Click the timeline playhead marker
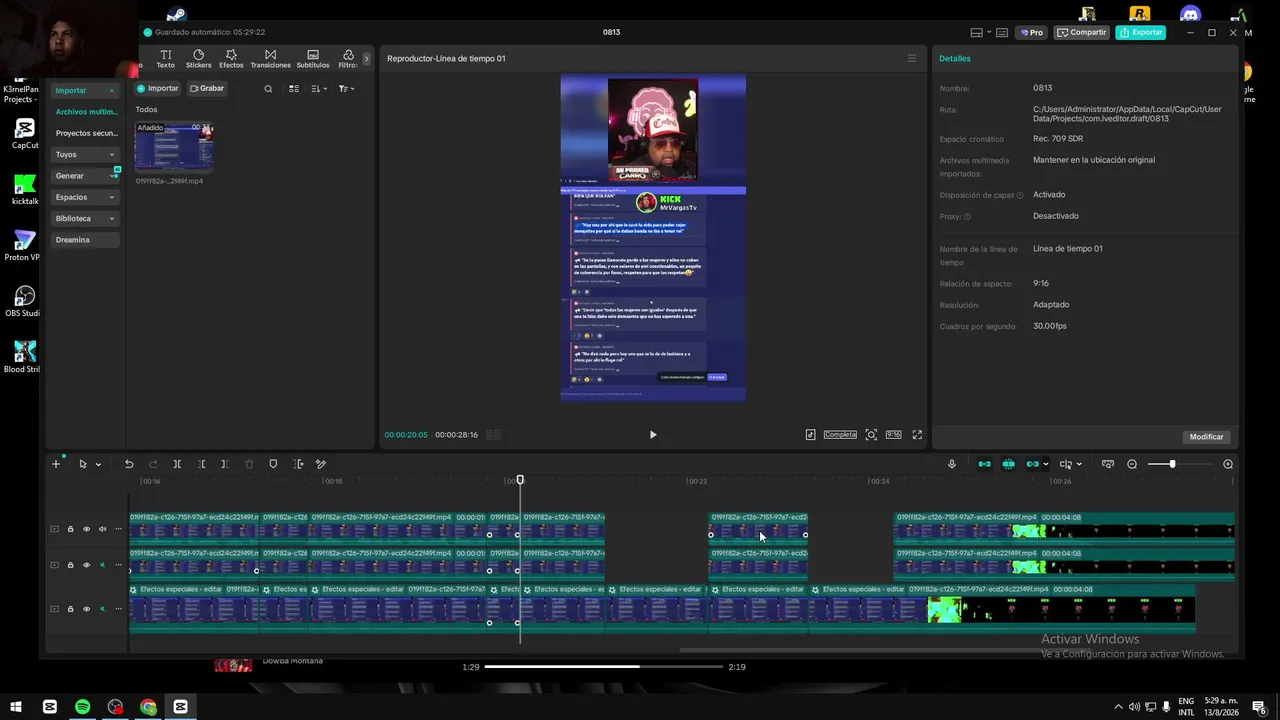 pos(520,480)
